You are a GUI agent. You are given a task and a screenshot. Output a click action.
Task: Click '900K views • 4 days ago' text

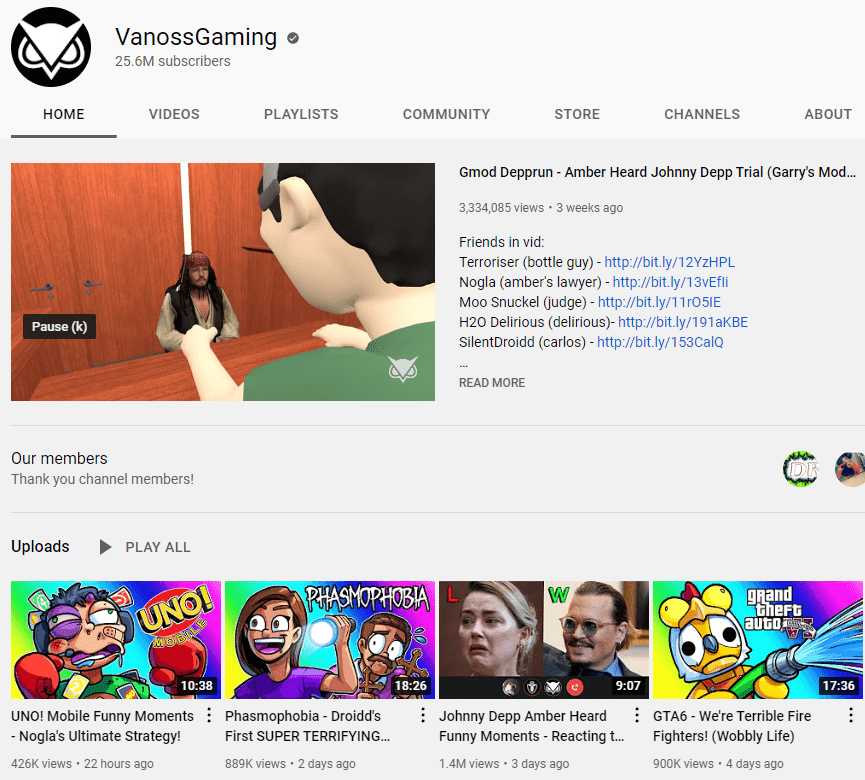point(718,763)
